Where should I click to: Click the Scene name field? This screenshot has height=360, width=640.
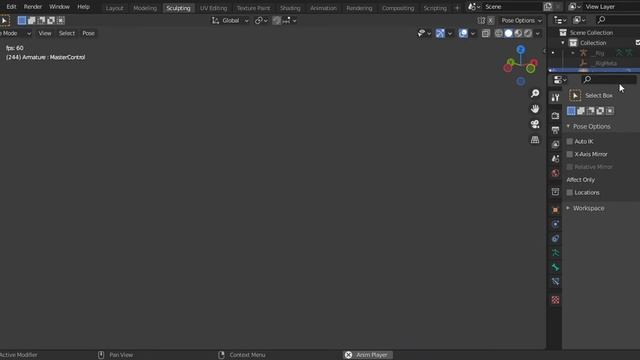(x=512, y=7)
